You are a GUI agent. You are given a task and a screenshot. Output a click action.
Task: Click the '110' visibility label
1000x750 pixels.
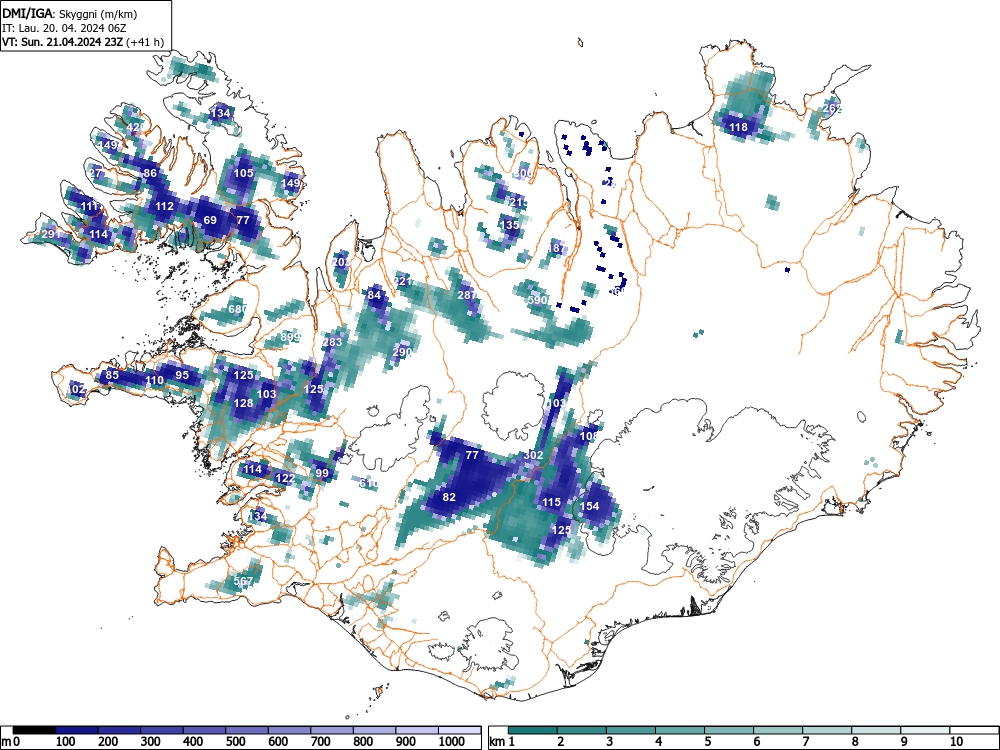(x=154, y=380)
